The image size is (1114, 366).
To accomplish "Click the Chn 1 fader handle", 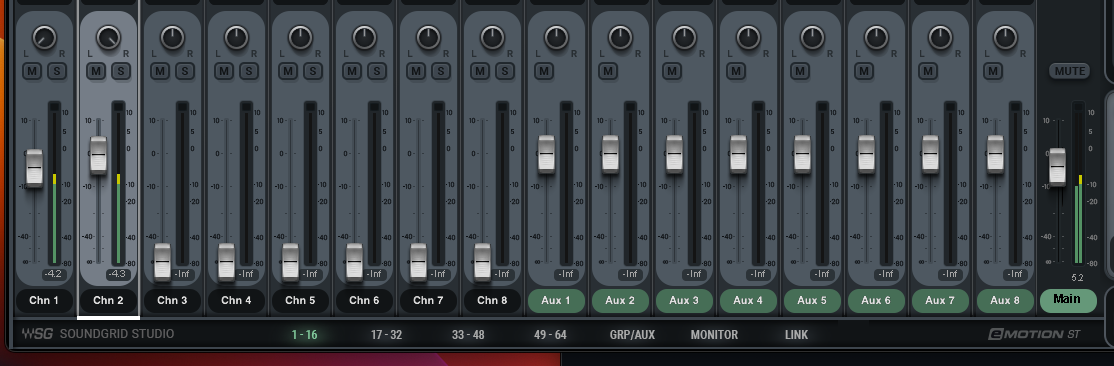I will 34,167.
